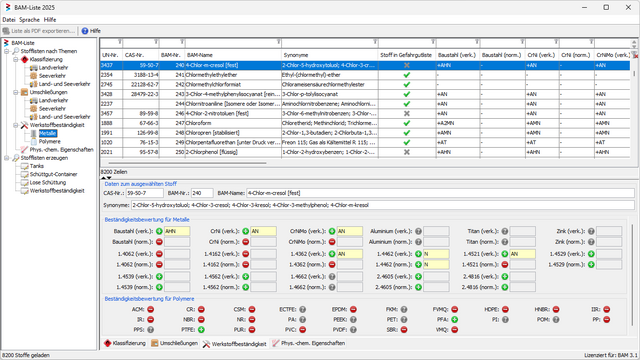640x360 pixels.
Task: Switch to the Umschließungen bottom tab
Action: pos(174,343)
